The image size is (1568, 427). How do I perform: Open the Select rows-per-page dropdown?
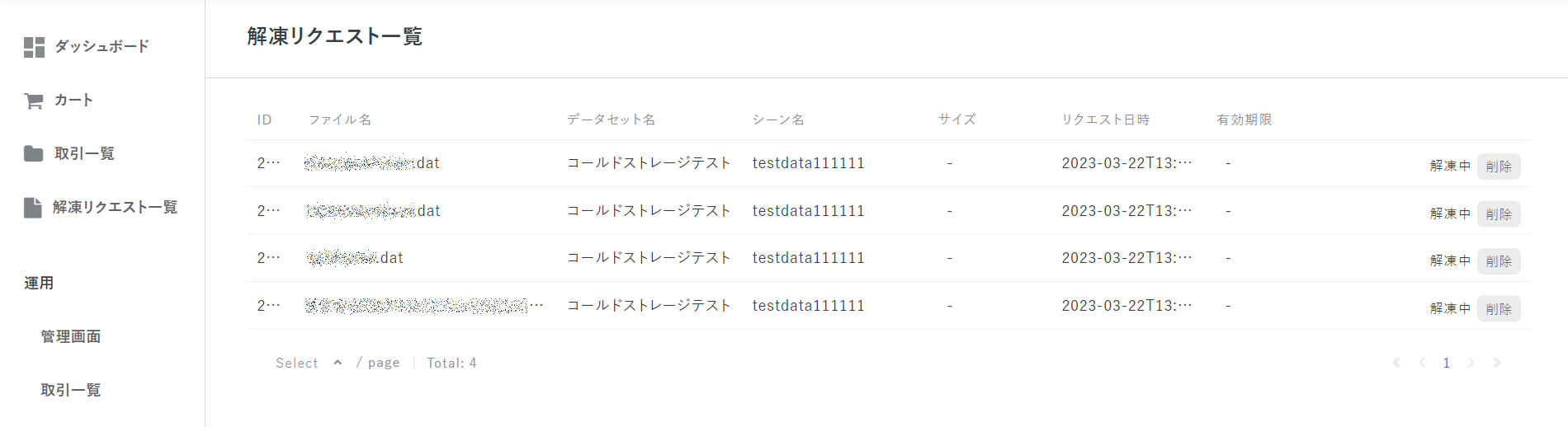(309, 363)
